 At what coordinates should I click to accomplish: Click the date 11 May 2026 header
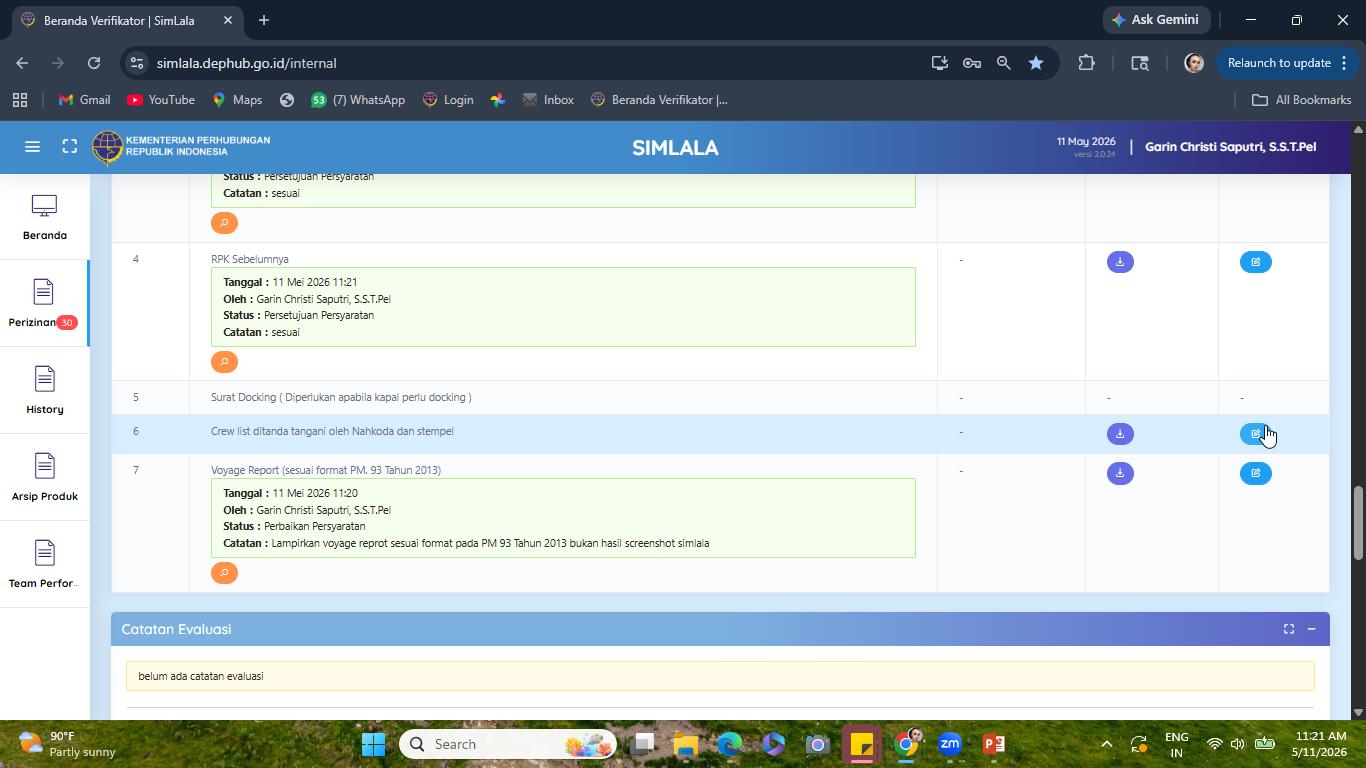point(1086,142)
